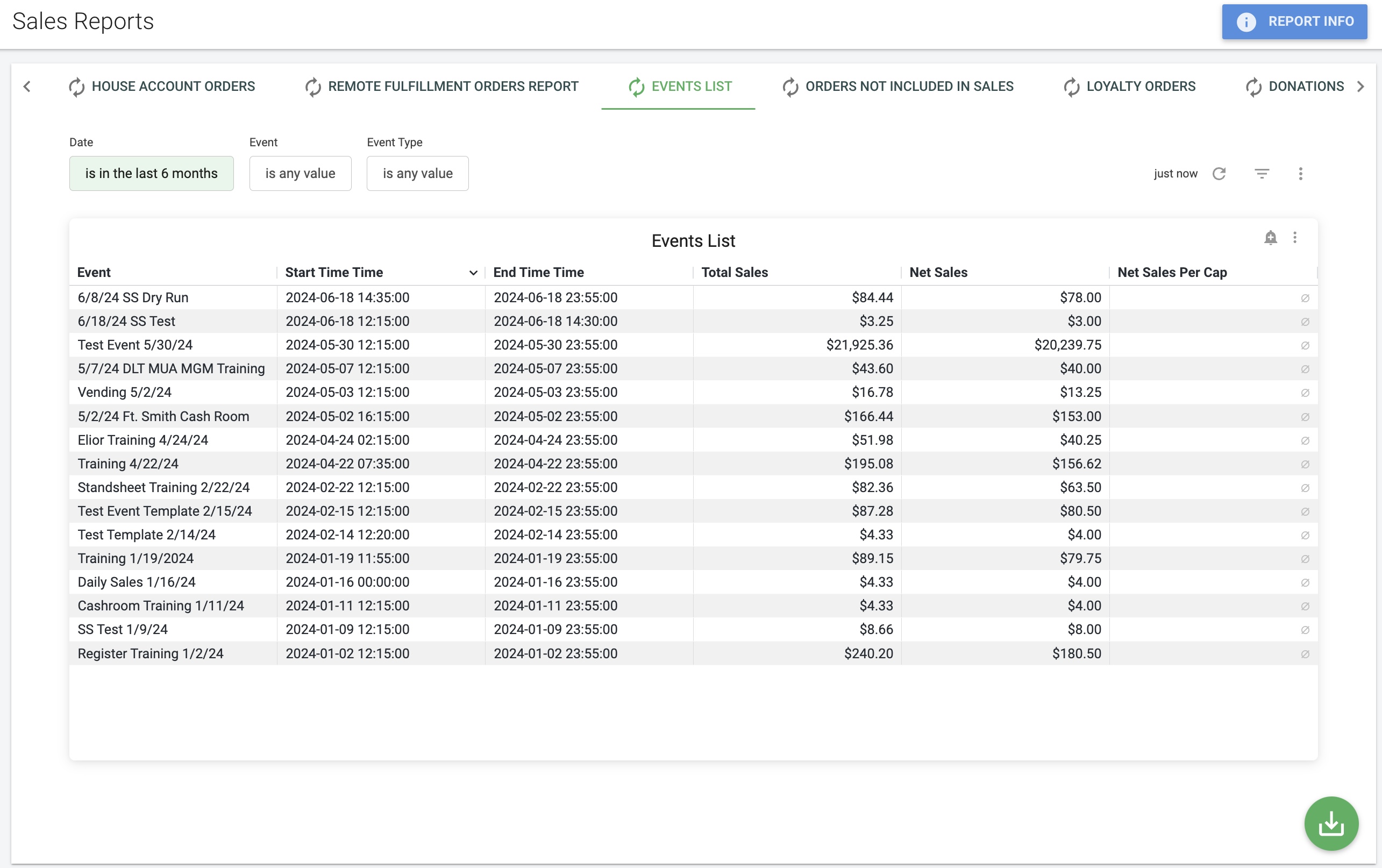Sort by End Time Time column
Image resolution: width=1382 pixels, height=868 pixels.
click(538, 273)
